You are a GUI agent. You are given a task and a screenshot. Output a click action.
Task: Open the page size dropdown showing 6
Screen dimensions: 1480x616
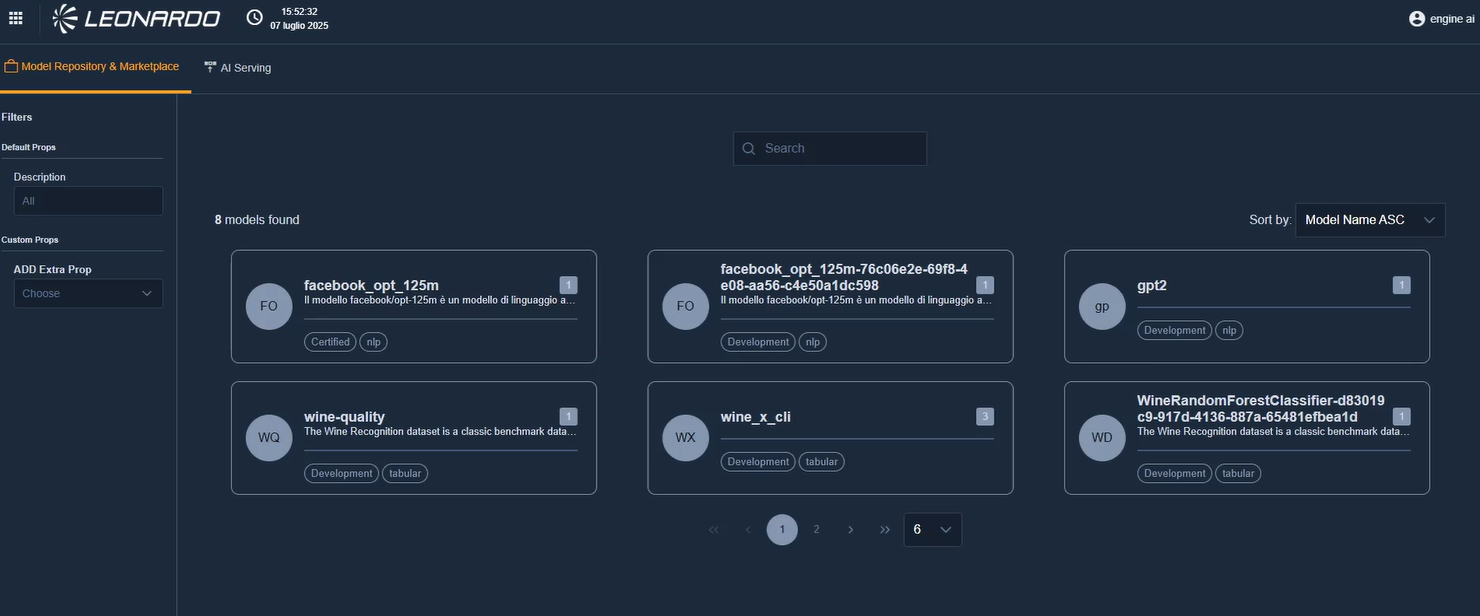[x=932, y=530]
